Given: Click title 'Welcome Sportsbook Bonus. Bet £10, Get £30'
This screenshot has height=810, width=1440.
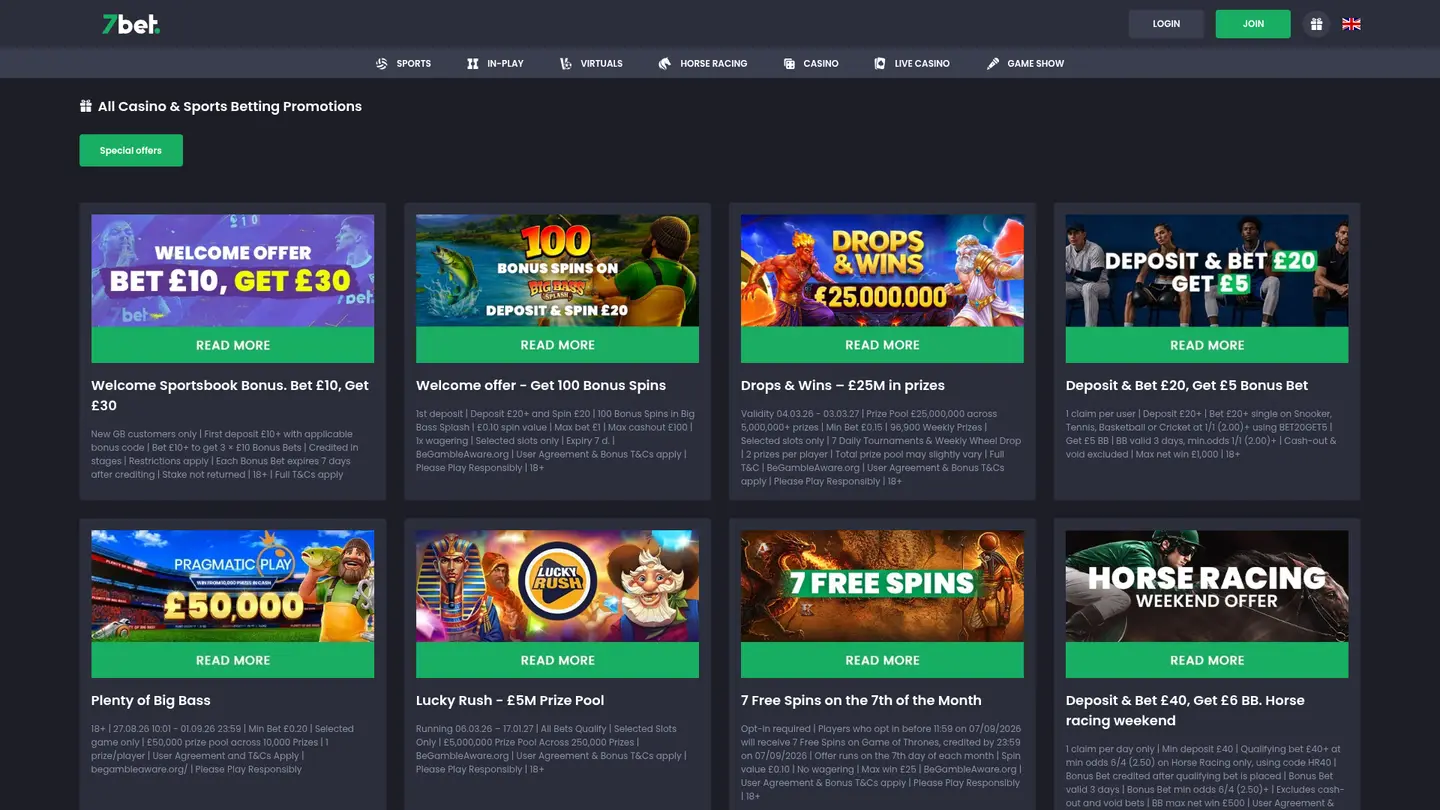Looking at the screenshot, I should (230, 395).
